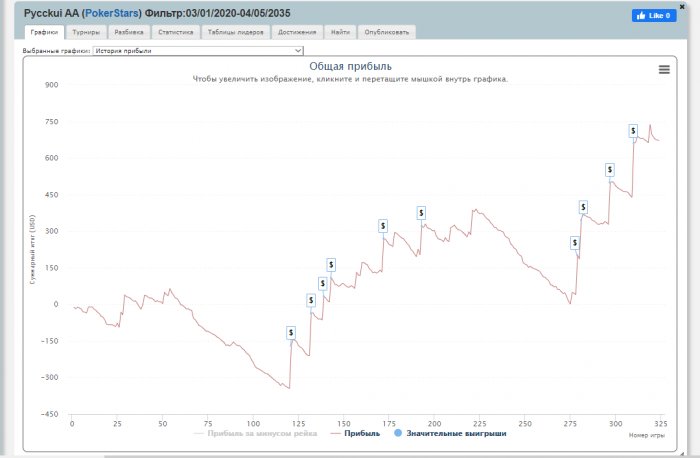Open the Таблицы лидеров tab

coord(236,32)
